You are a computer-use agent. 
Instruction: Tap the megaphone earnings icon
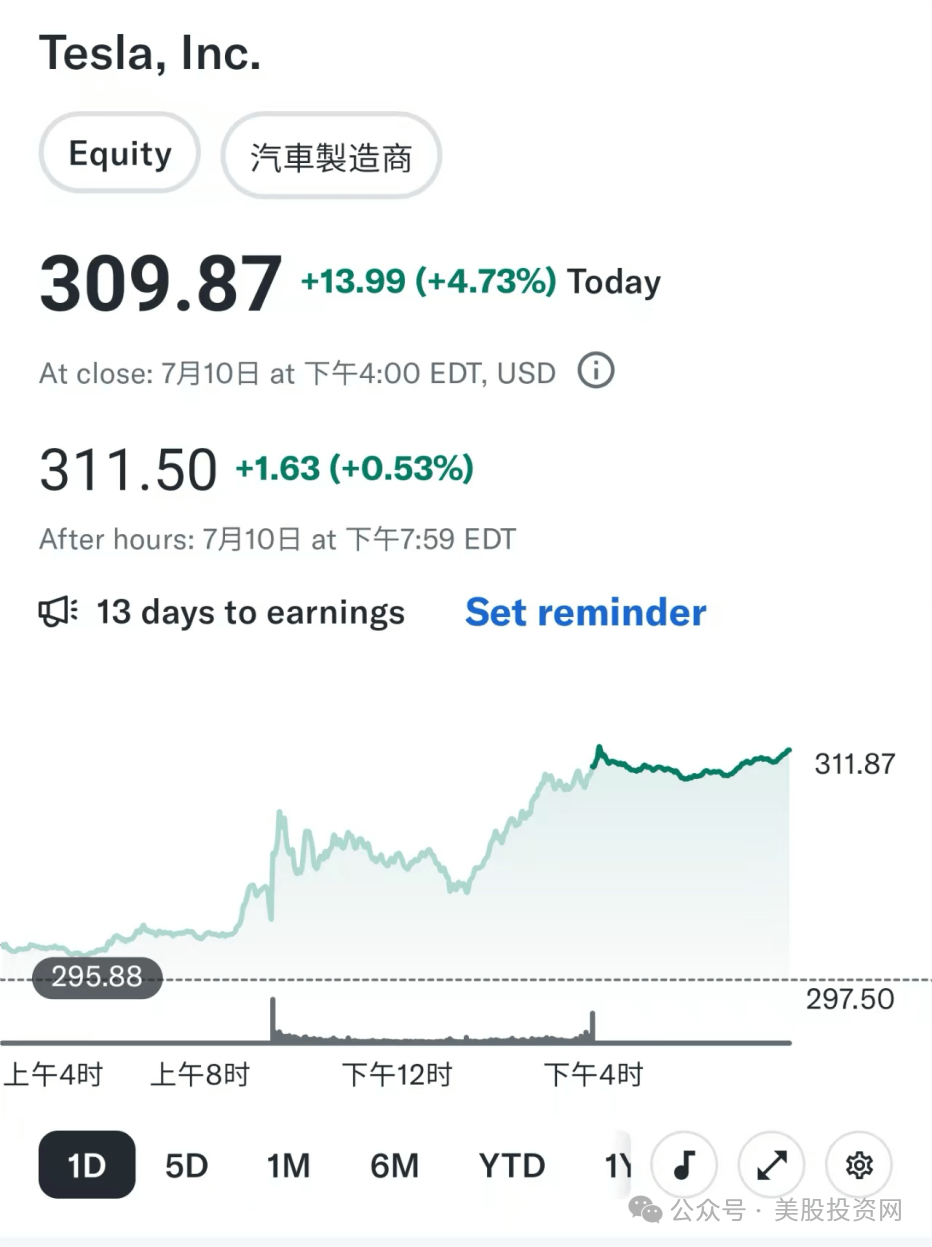click(x=58, y=612)
